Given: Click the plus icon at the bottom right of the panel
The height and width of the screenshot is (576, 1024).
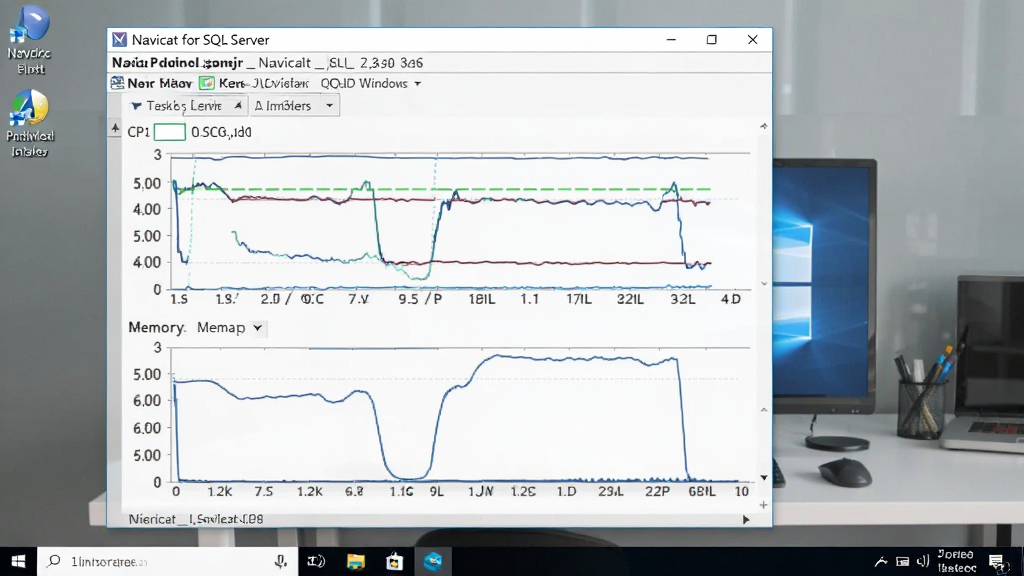Looking at the screenshot, I should pos(763,505).
